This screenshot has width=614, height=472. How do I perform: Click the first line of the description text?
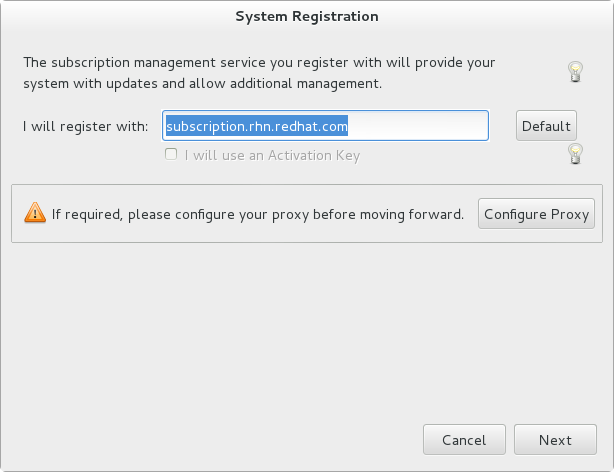(x=258, y=63)
